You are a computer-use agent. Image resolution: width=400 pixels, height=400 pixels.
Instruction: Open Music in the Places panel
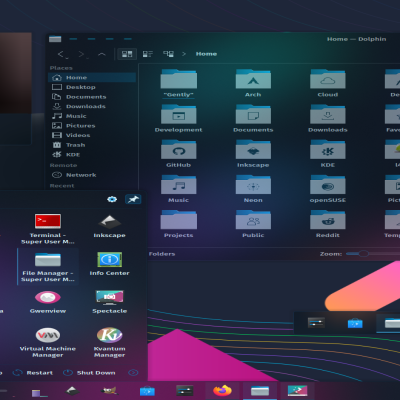pos(92,116)
